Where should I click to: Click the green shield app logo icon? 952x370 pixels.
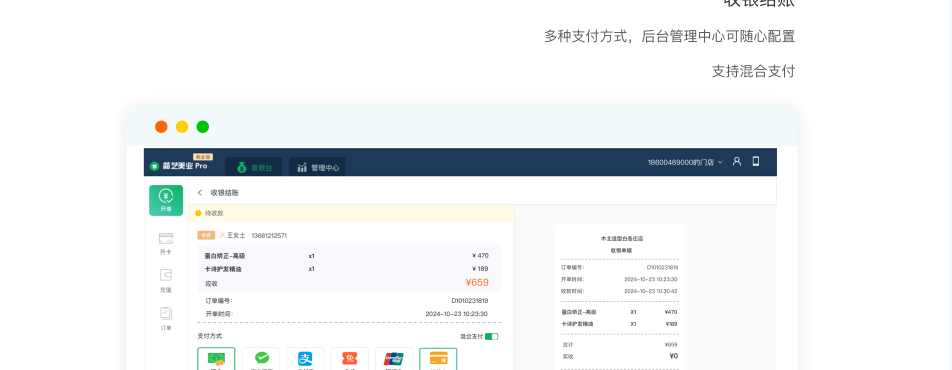coord(154,166)
